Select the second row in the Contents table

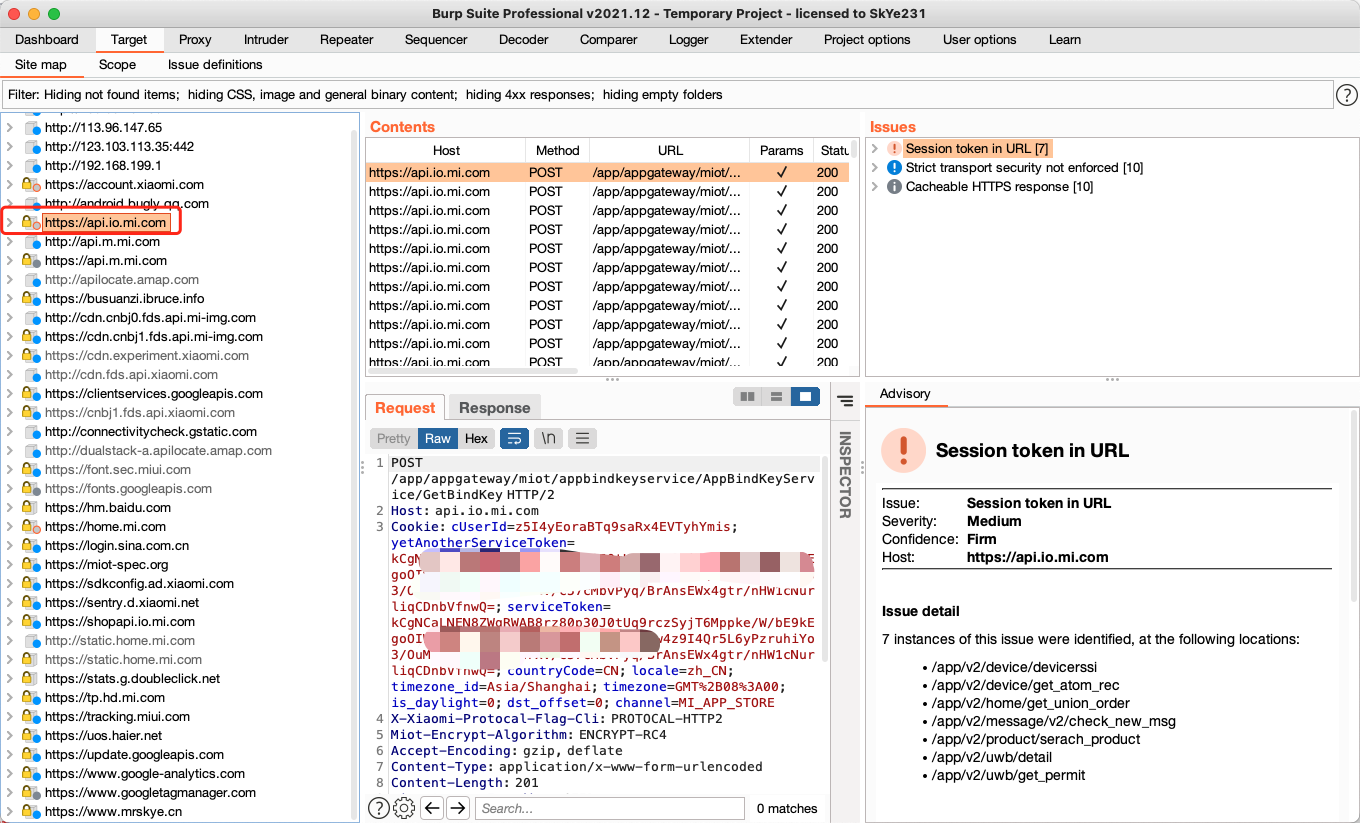607,192
